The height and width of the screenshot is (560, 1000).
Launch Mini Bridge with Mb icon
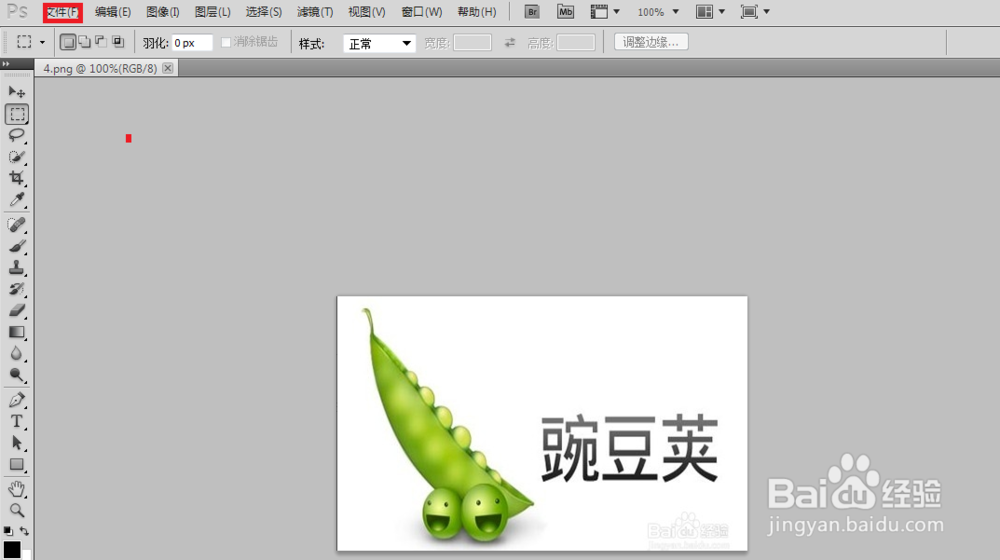coord(565,11)
